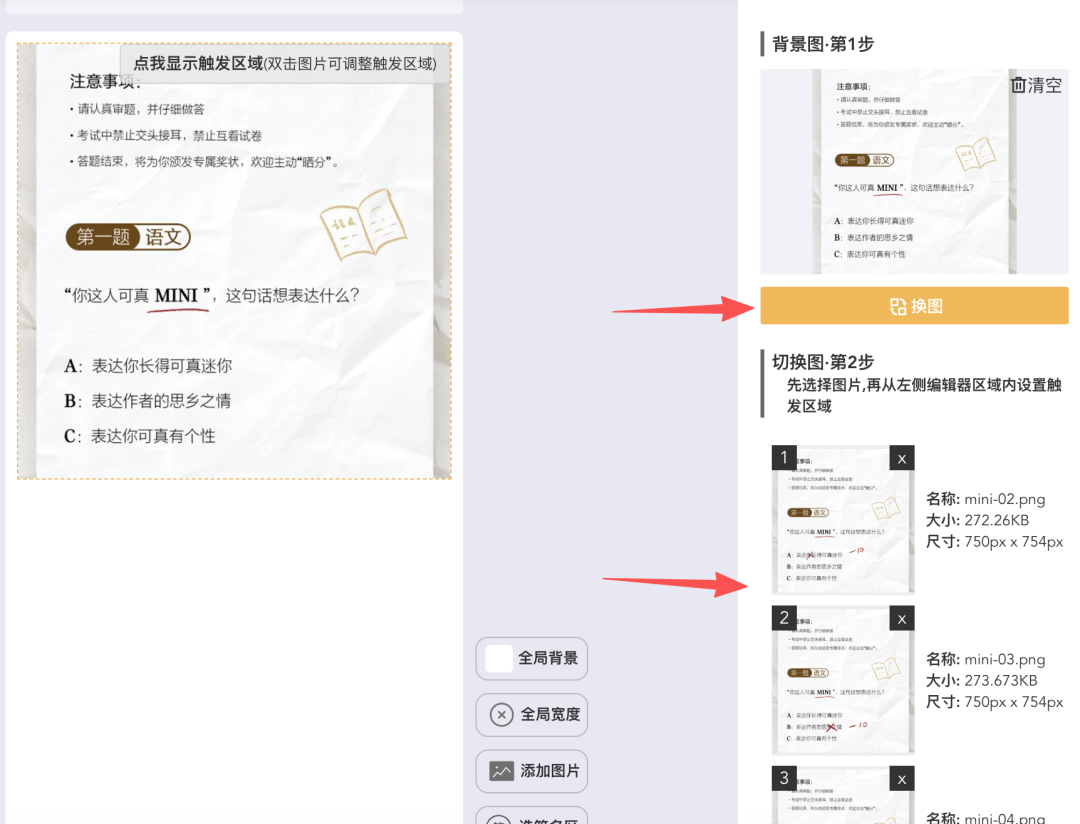Viewport: 1080px width, 824px height.
Task: Click the trash icon next to 清空
Action: [1018, 85]
